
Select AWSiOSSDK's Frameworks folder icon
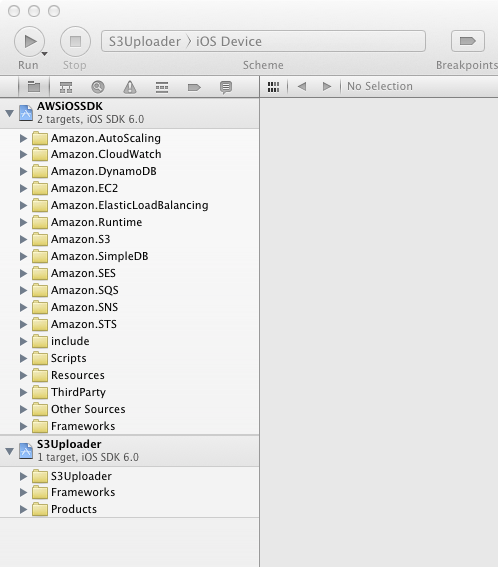40,426
